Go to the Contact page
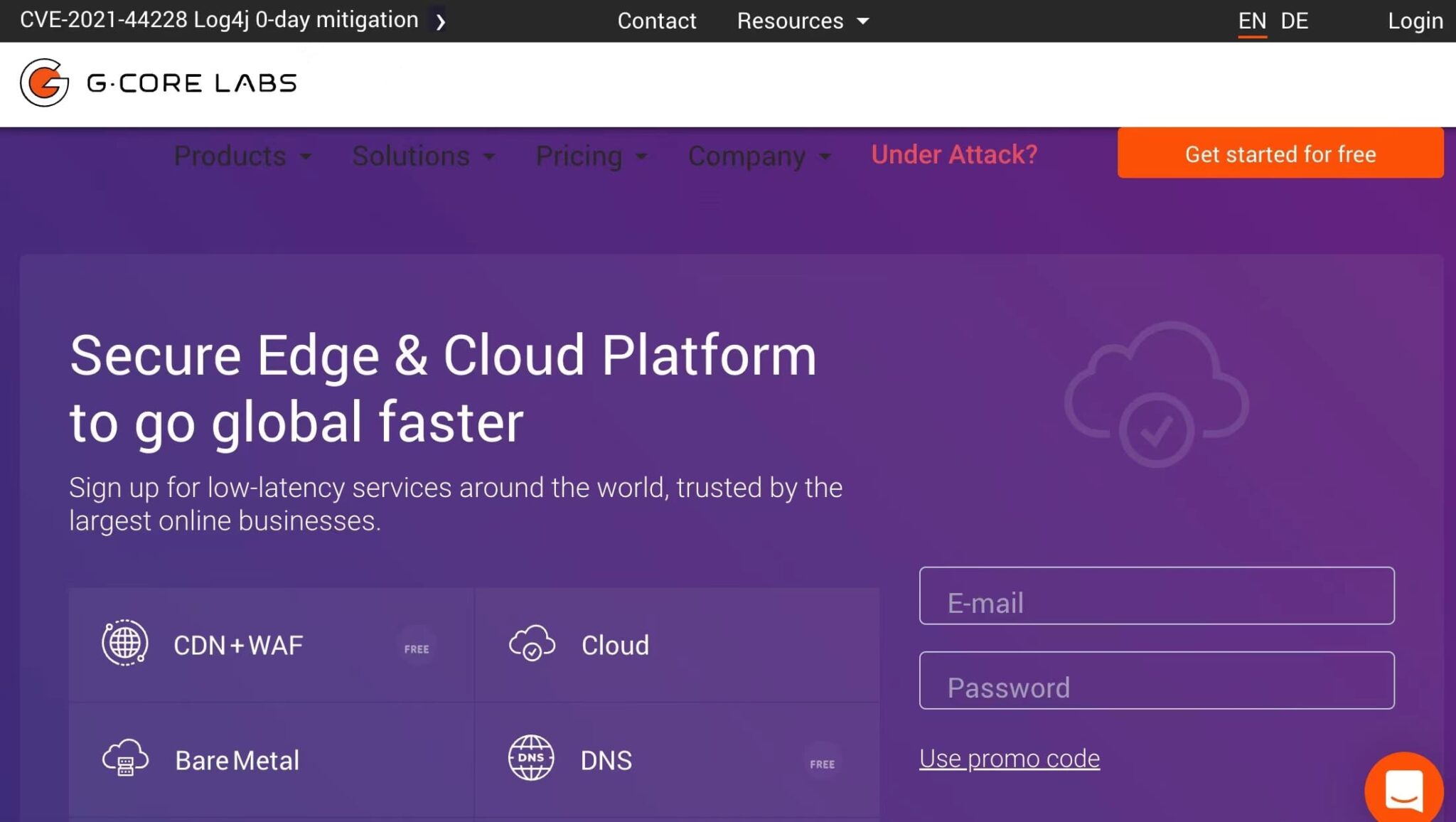Viewport: 1456px width, 822px height. 656,21
